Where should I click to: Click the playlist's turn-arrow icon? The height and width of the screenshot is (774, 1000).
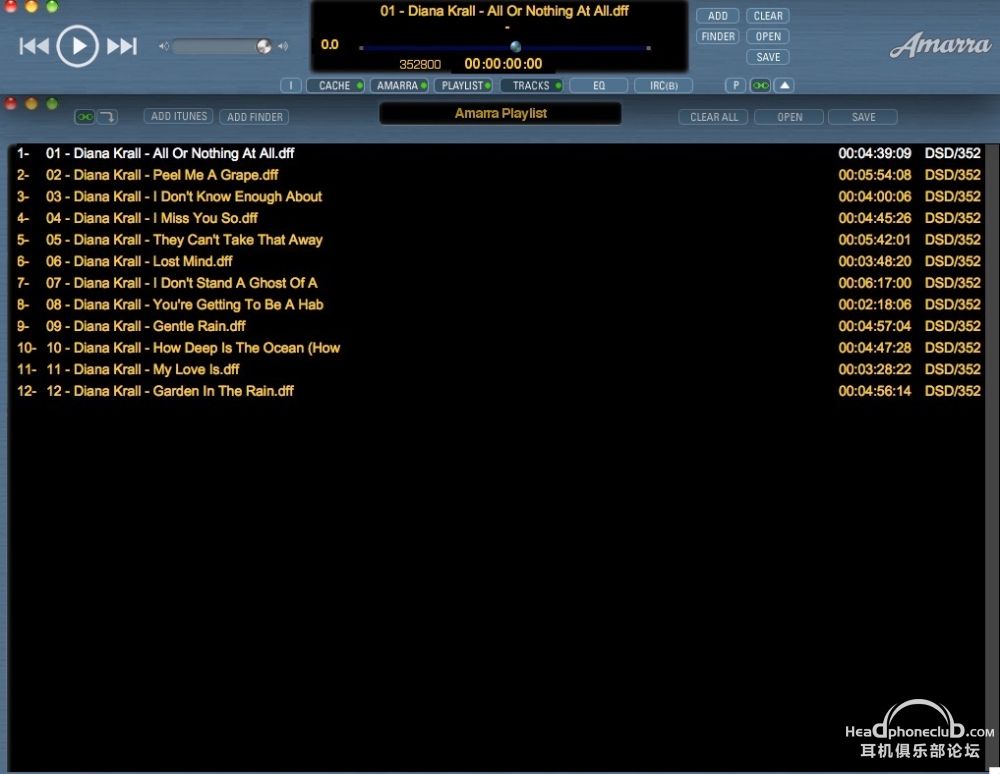pyautogui.click(x=107, y=117)
